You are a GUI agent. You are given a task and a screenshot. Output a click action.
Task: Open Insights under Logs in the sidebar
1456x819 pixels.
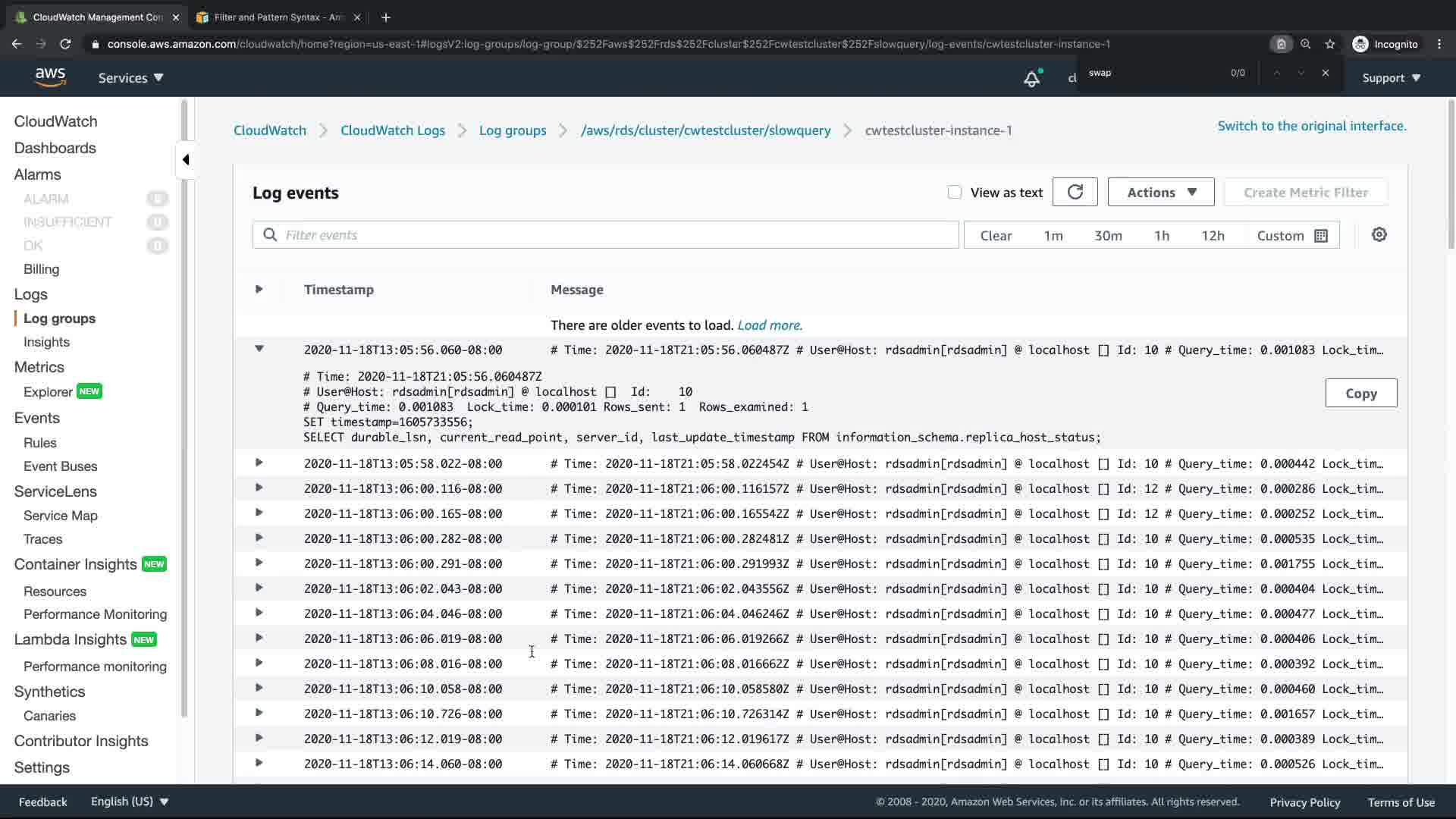(46, 342)
